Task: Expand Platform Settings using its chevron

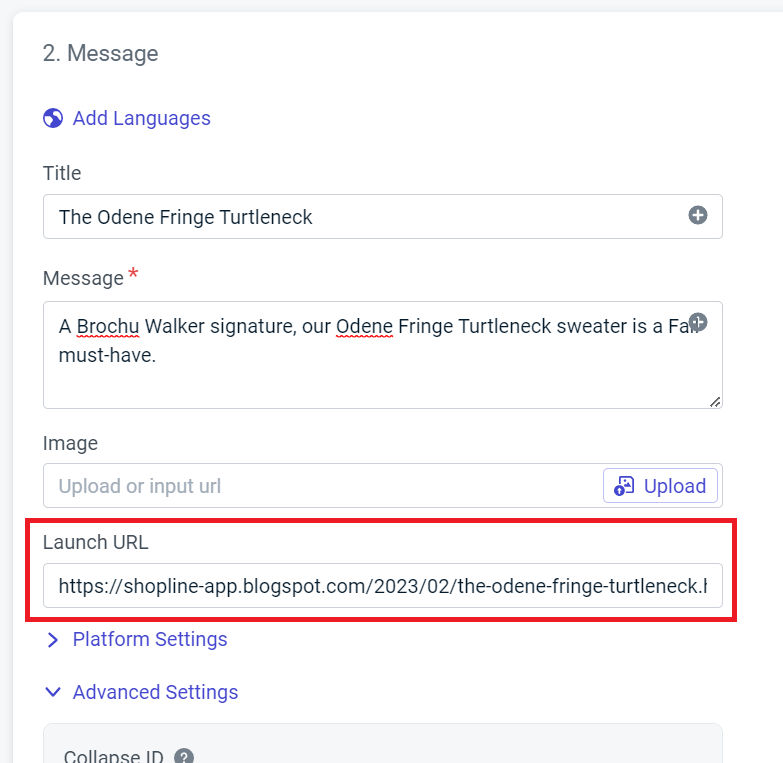Action: point(53,640)
